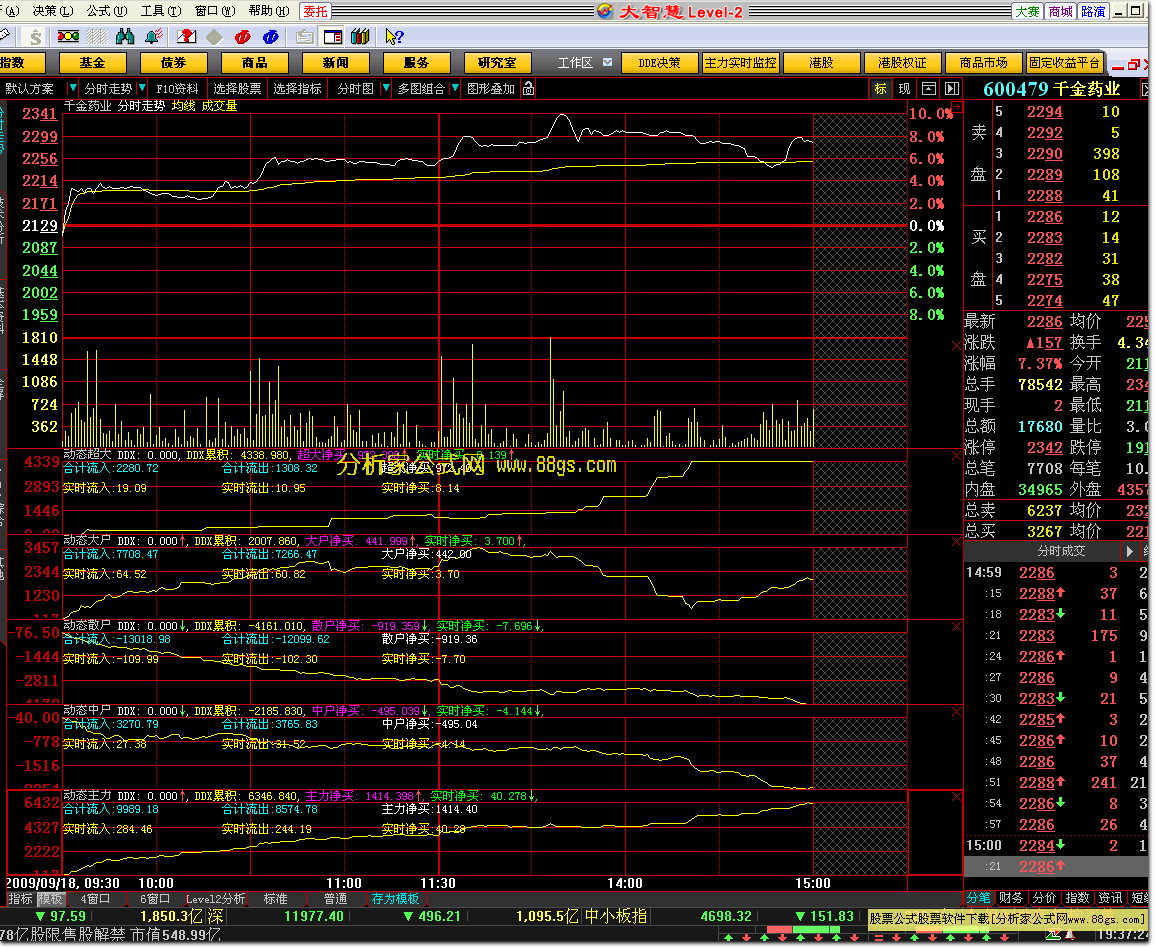Screen dimensions: 1155x948
Task: Click the greyed clipboard toolbar icon
Action: [304, 37]
